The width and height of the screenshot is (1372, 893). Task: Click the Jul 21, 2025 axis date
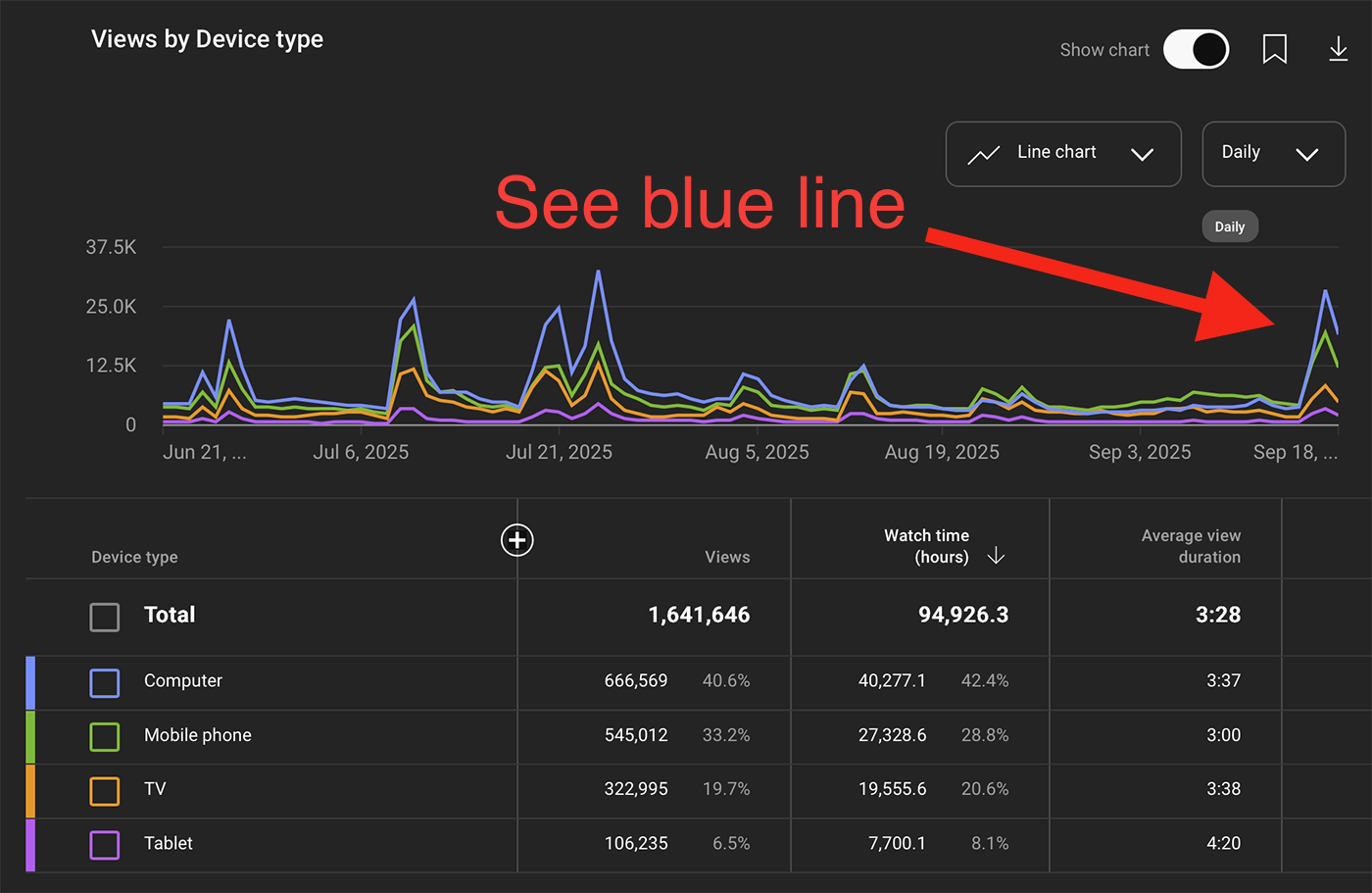coord(559,452)
